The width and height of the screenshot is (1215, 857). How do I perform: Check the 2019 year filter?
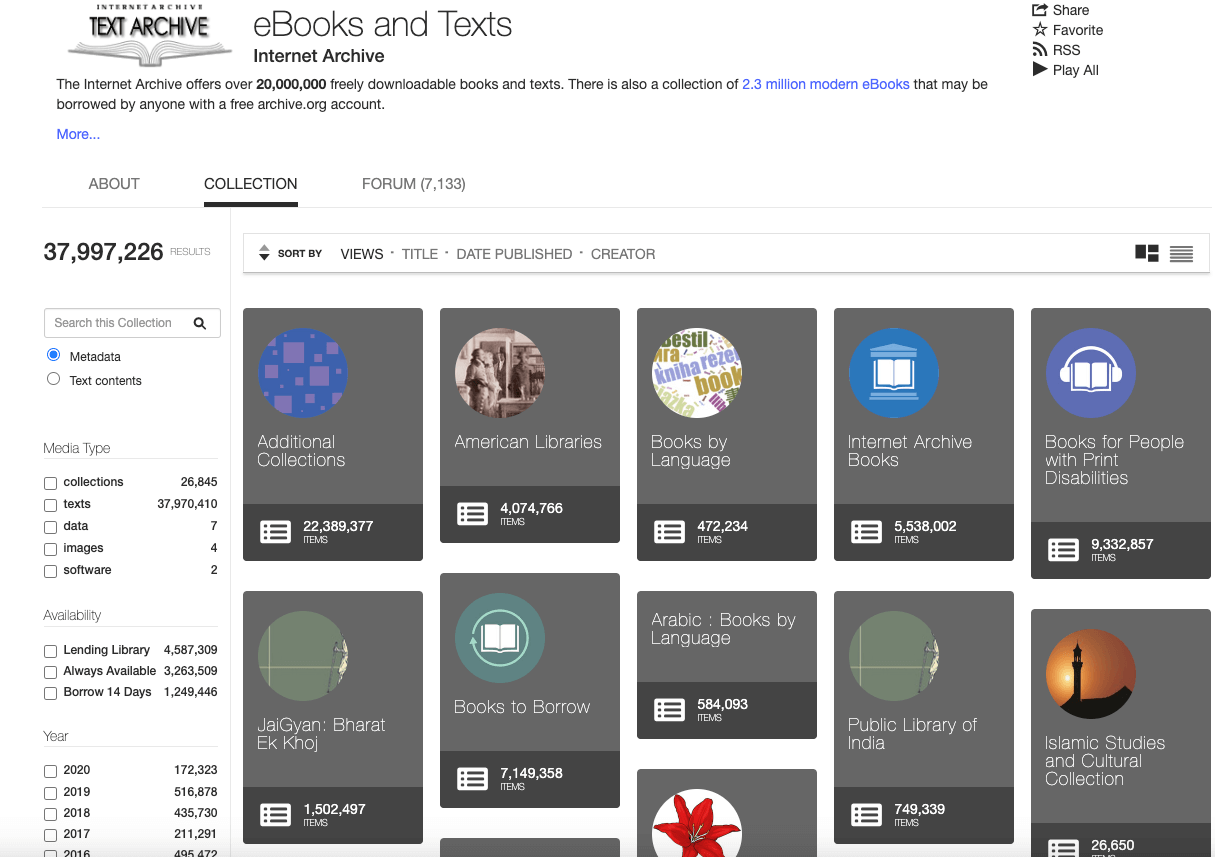pyautogui.click(x=51, y=792)
